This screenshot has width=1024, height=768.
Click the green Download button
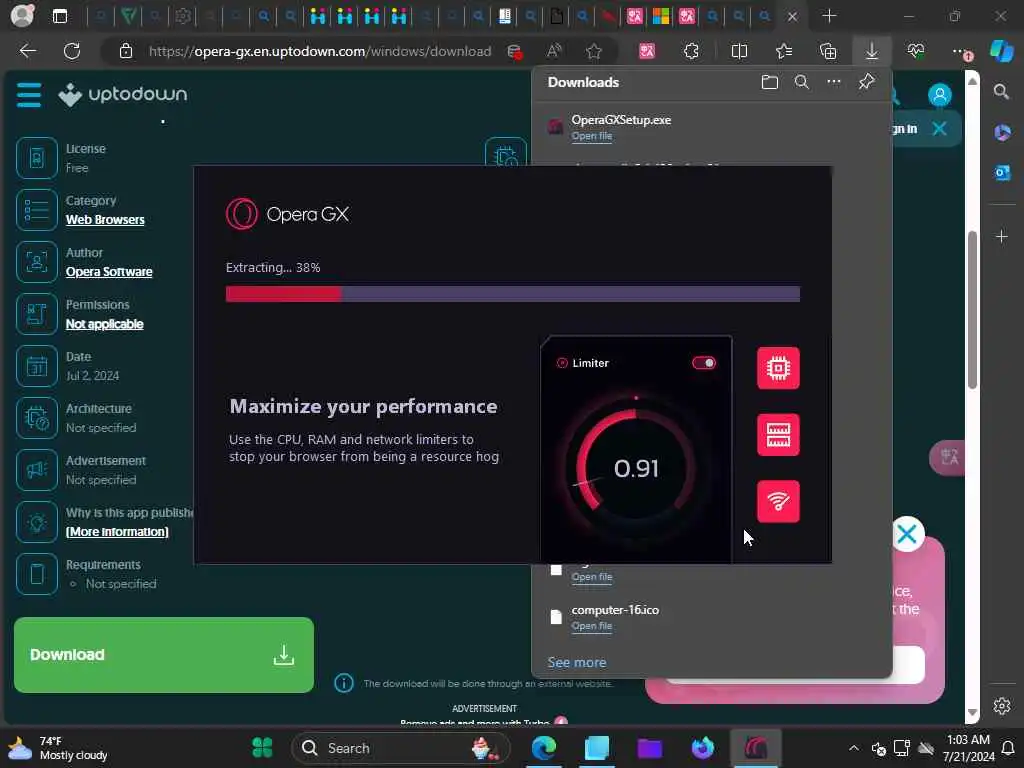click(164, 655)
